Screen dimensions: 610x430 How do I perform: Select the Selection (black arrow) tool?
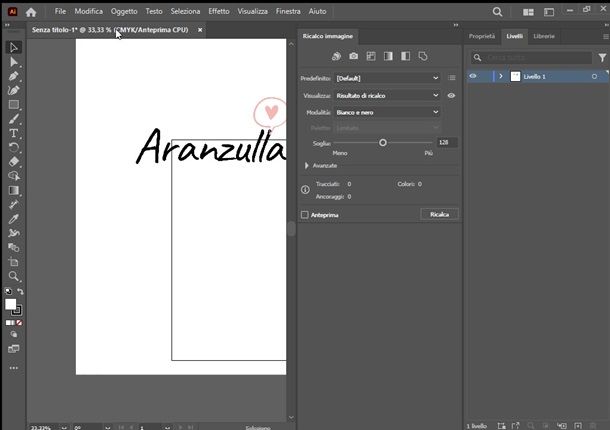14,47
